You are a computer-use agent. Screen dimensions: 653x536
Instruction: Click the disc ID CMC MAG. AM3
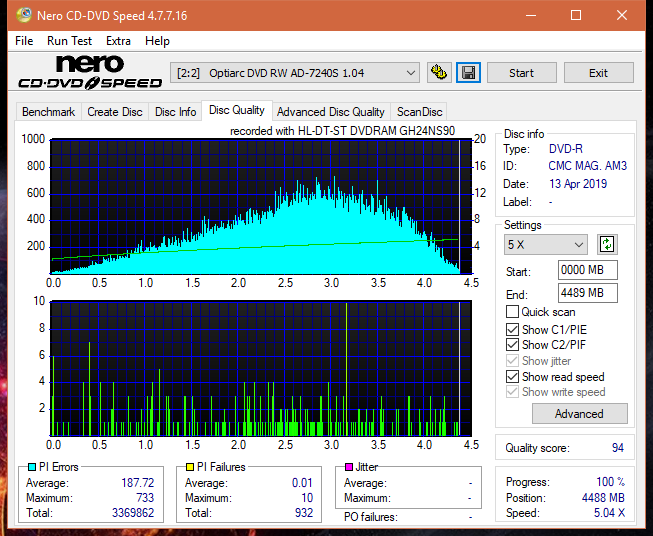click(x=587, y=166)
